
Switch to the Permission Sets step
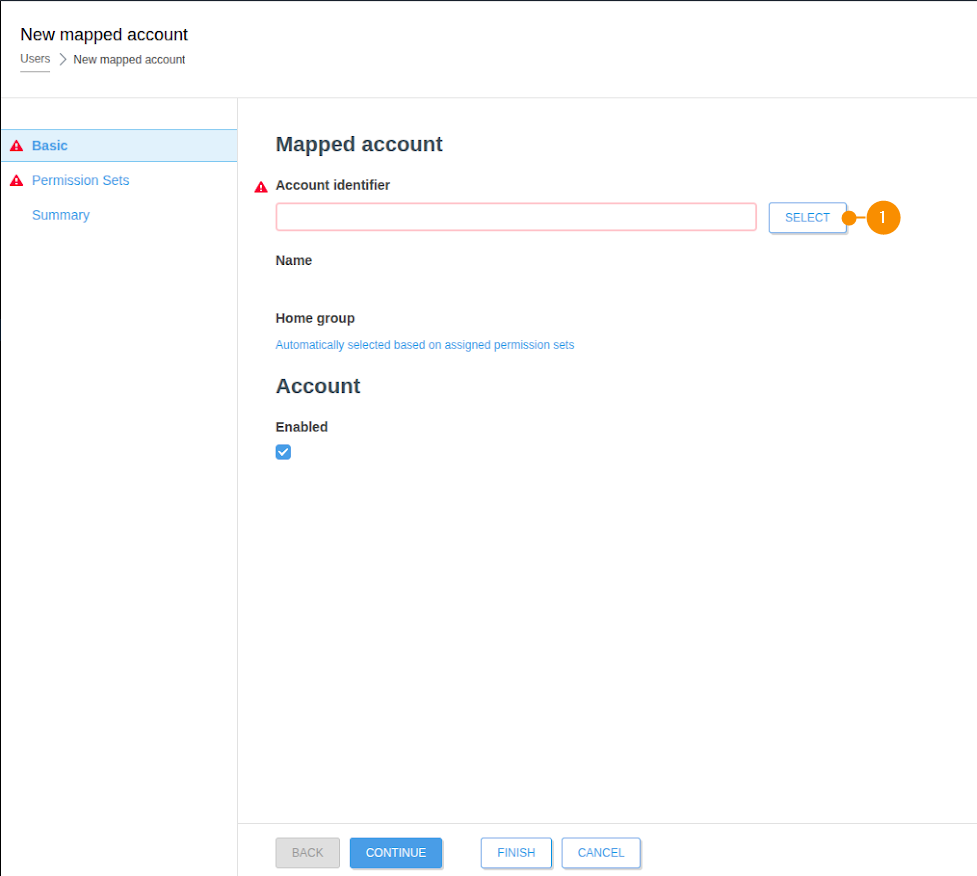point(80,181)
